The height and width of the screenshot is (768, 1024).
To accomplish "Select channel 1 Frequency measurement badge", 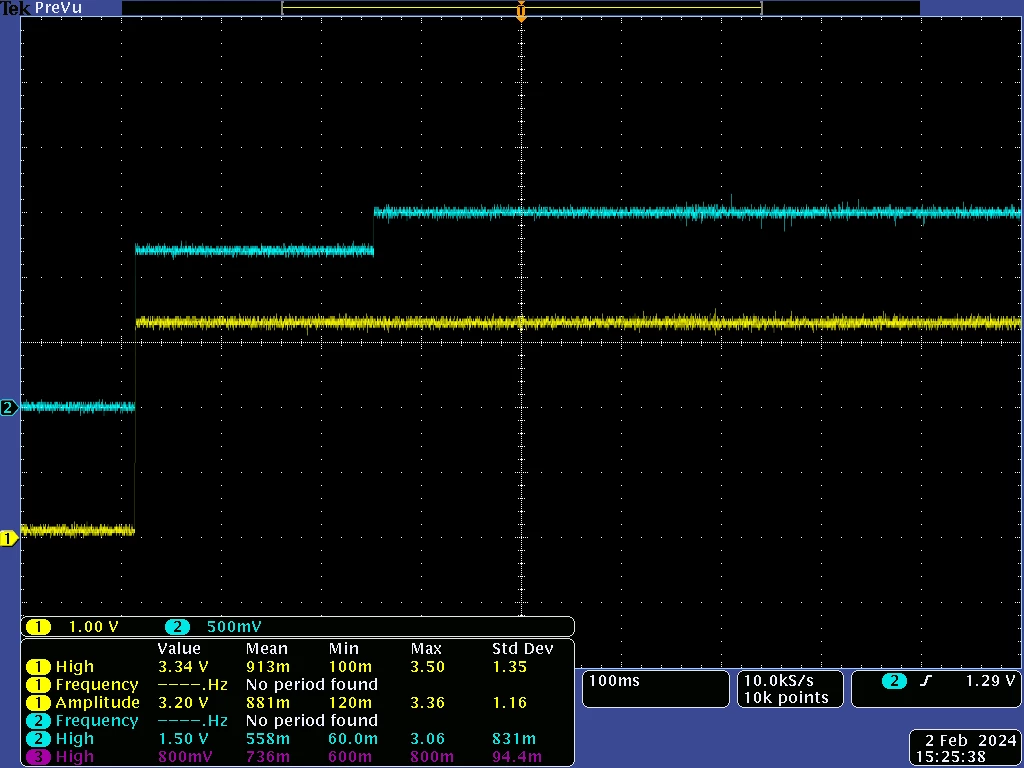I will (x=38, y=685).
